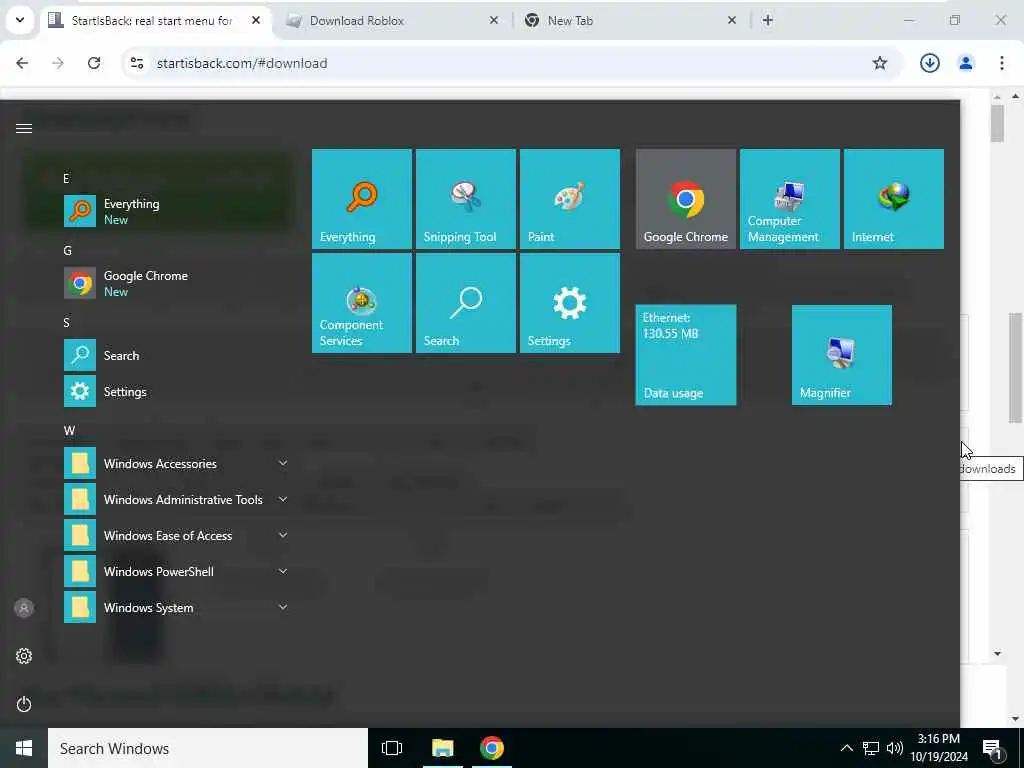Jump to the letter G group header
This screenshot has height=768, width=1024.
click(x=67, y=250)
